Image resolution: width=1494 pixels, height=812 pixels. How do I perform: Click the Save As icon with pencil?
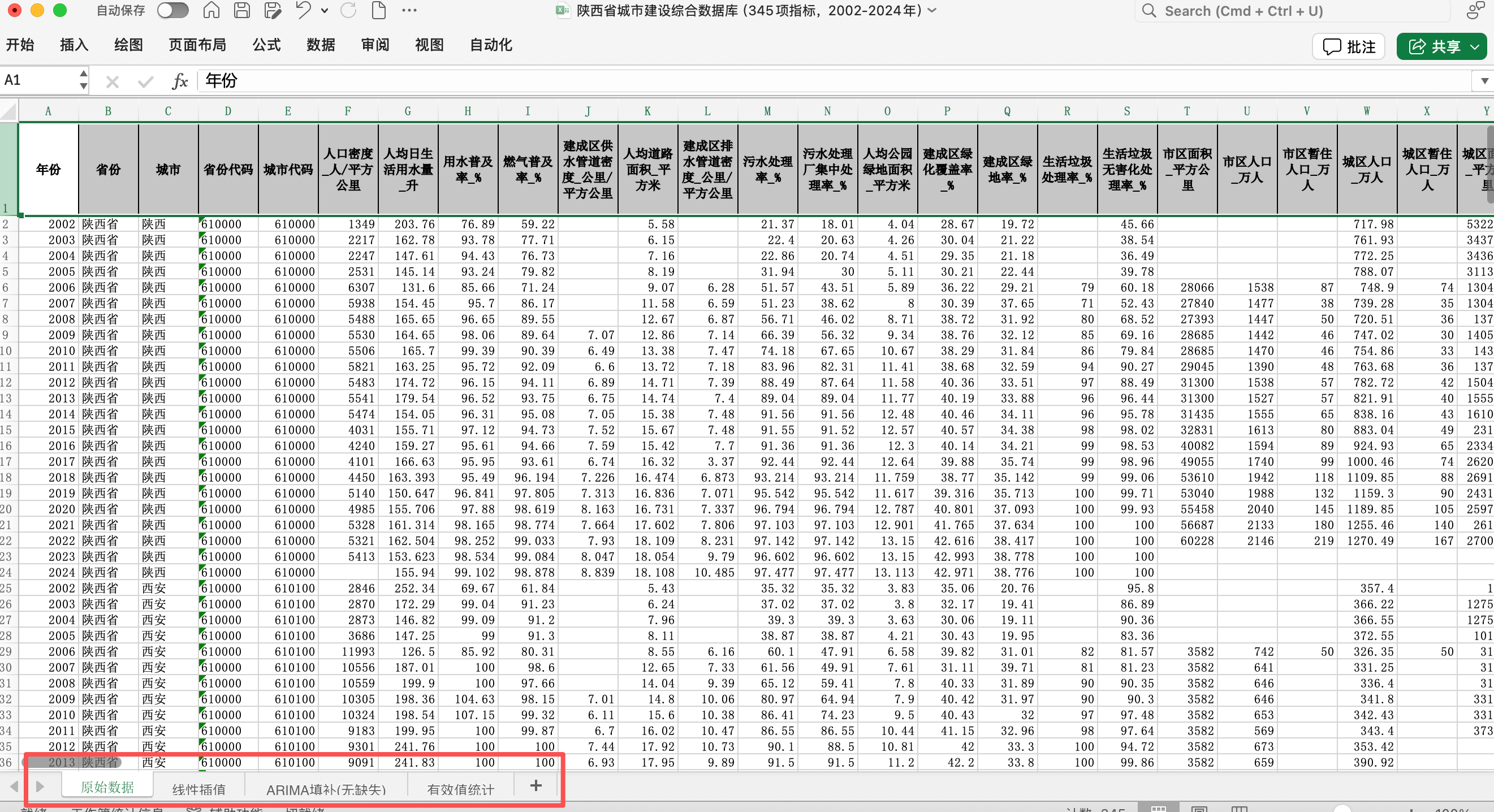[272, 10]
